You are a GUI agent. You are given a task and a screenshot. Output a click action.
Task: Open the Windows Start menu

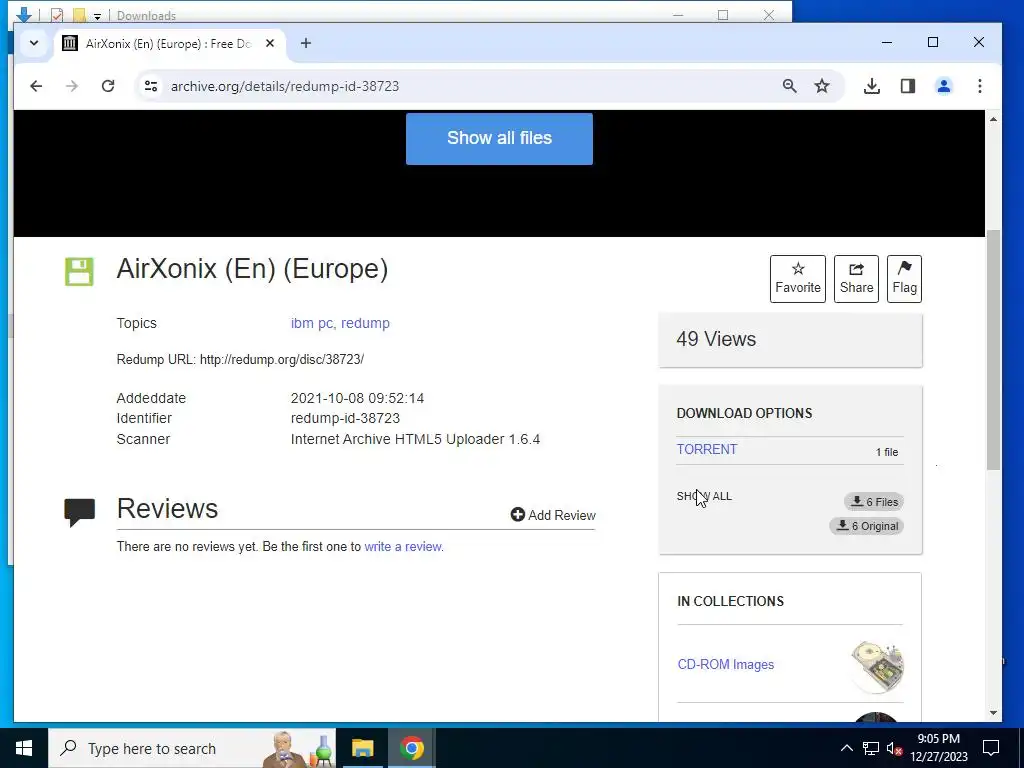[24, 748]
